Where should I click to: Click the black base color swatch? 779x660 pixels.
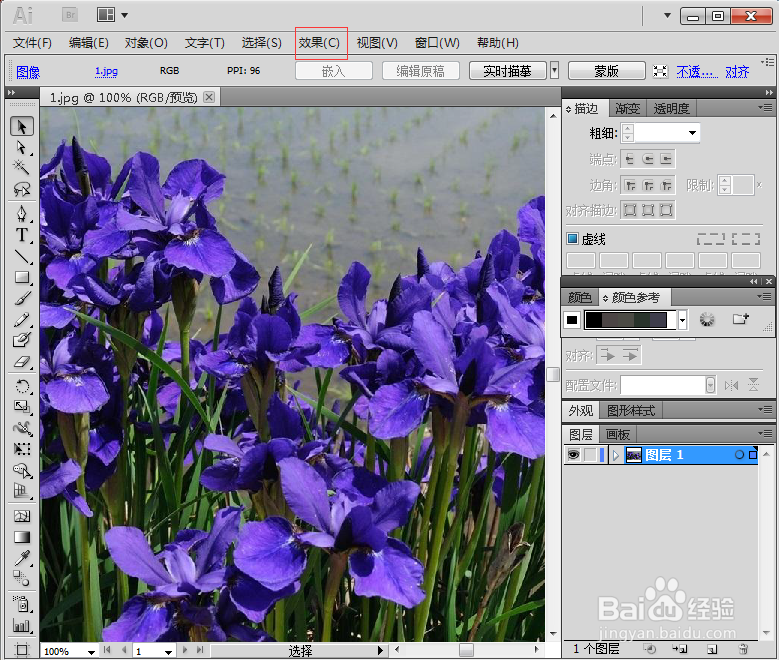572,320
